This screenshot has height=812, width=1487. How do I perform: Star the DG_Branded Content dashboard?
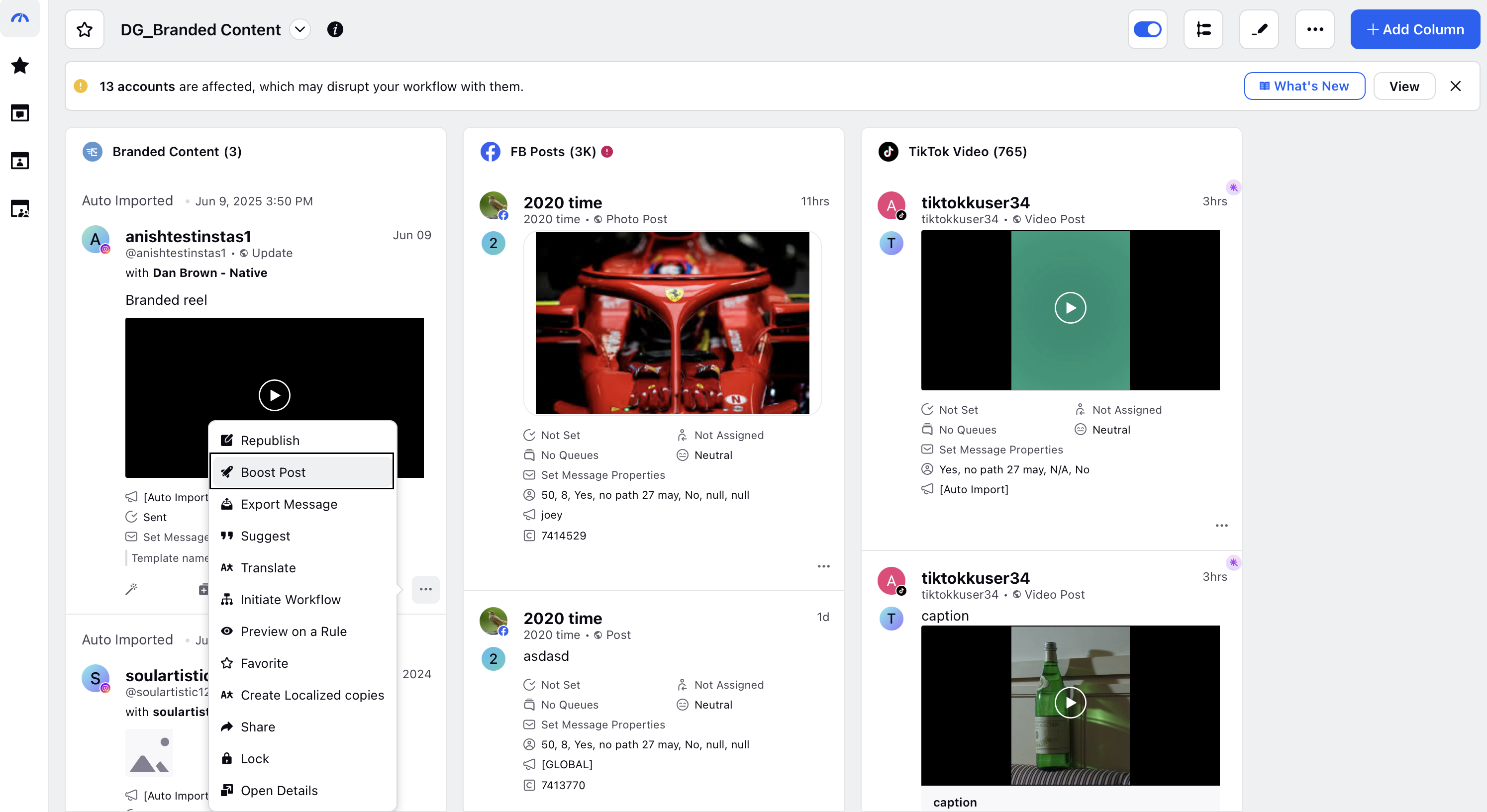85,29
